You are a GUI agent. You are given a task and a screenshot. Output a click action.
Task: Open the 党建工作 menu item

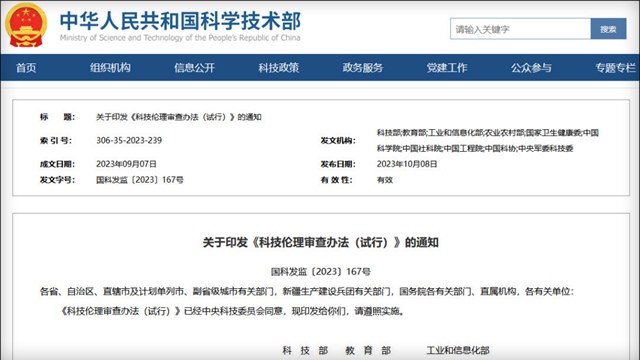pos(447,68)
